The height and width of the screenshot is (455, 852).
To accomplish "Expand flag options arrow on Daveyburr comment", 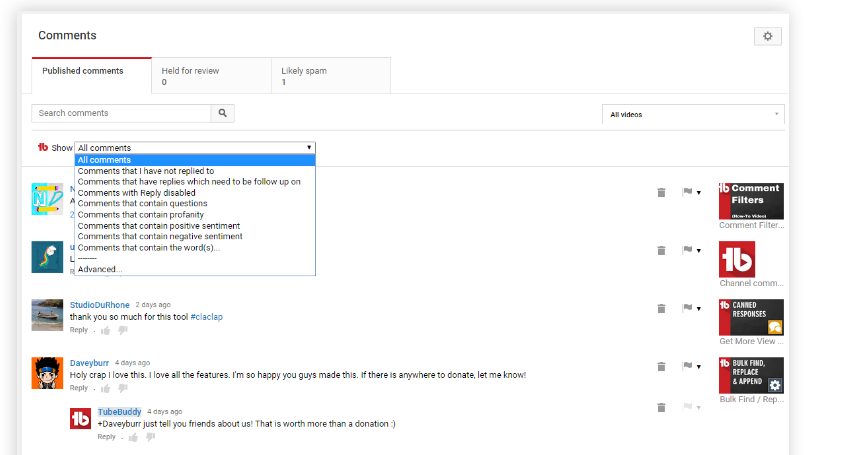I will (699, 367).
